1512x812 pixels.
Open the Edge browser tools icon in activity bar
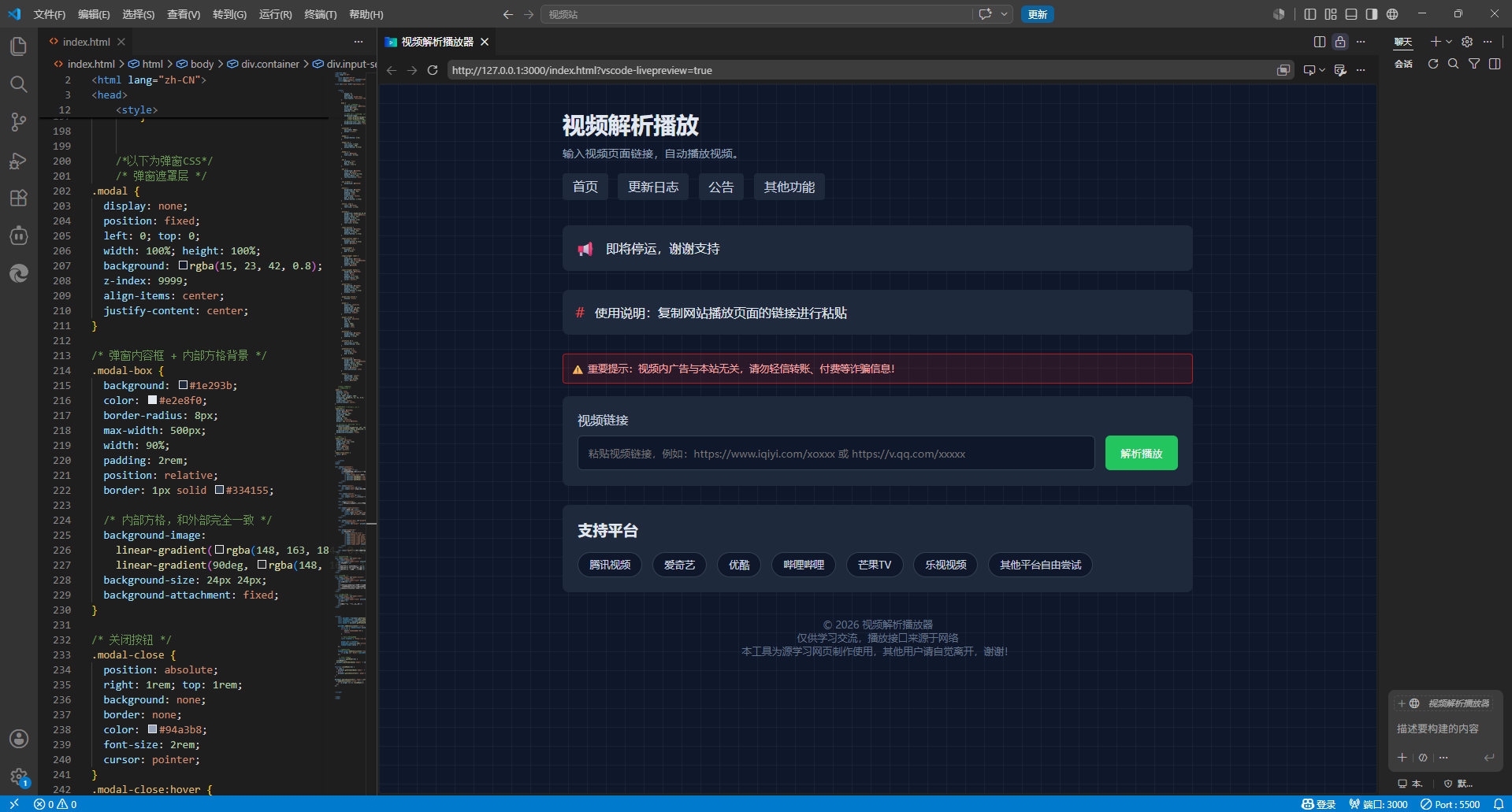click(19, 273)
